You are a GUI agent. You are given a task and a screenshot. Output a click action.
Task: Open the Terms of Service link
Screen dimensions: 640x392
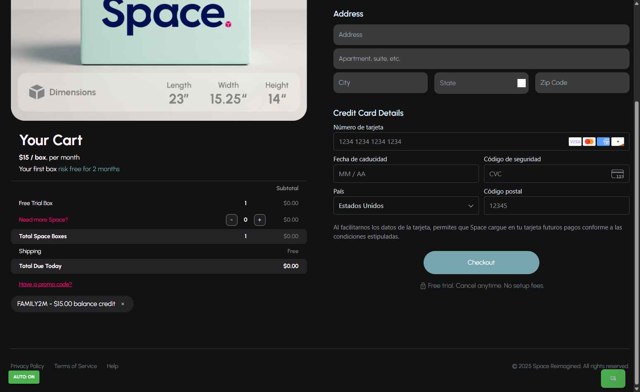(76, 366)
